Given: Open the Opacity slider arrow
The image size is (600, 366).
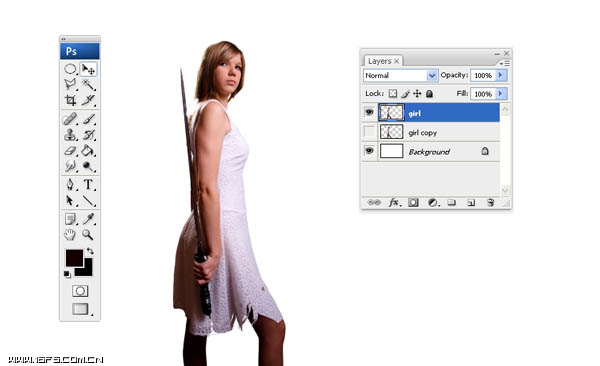Looking at the screenshot, I should click(501, 75).
